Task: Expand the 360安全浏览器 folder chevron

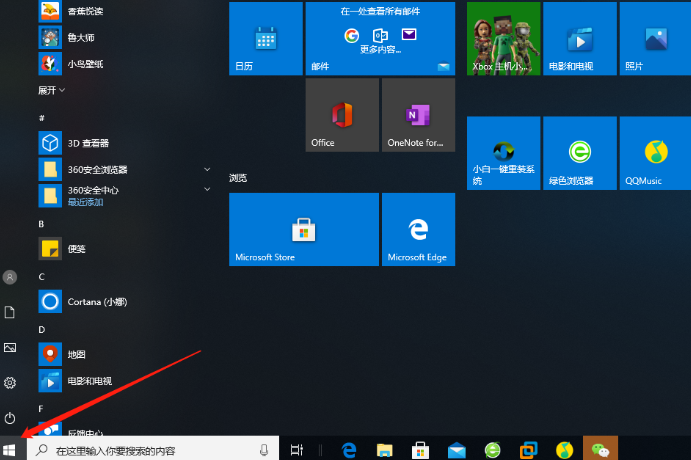Action: point(207,170)
